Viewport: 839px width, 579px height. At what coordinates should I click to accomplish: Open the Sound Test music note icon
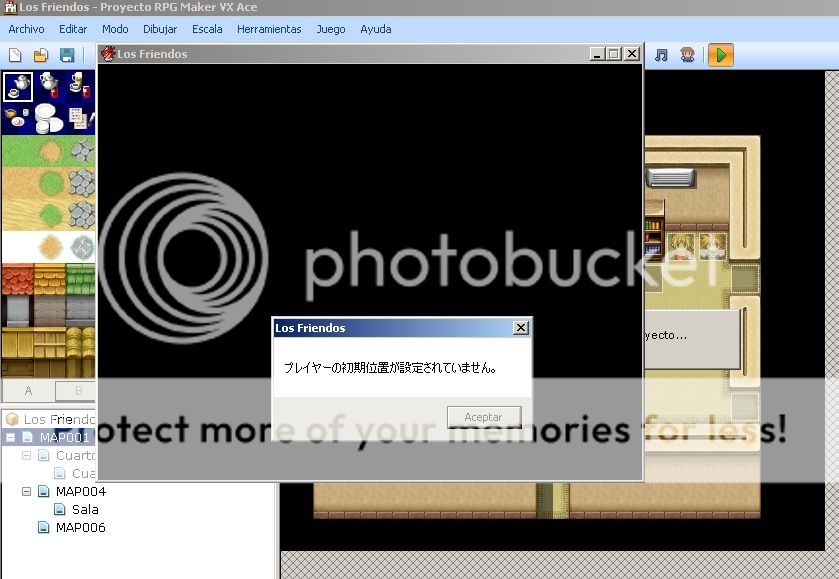coord(661,55)
